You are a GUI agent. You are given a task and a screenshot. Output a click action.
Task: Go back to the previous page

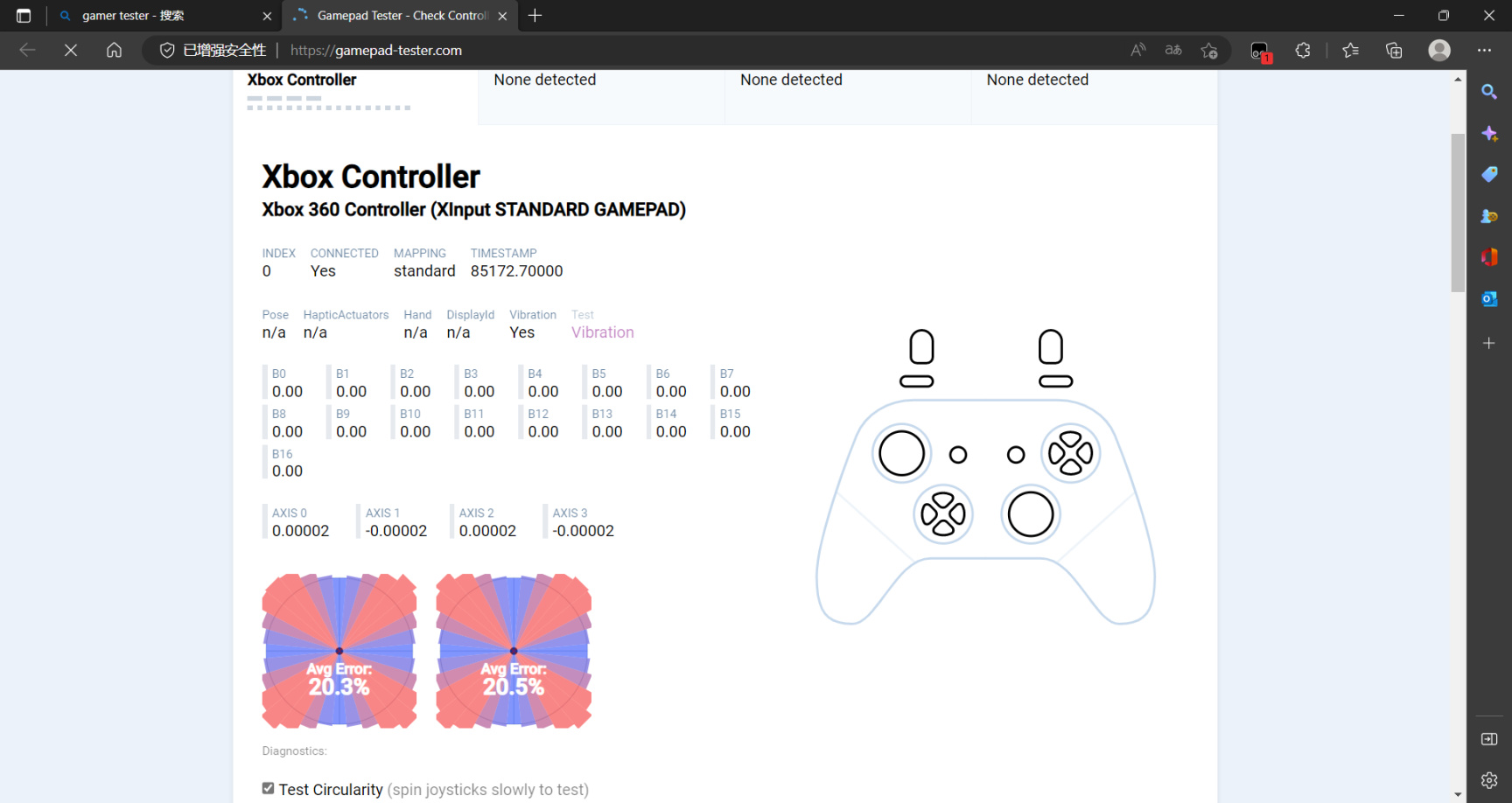(x=27, y=51)
